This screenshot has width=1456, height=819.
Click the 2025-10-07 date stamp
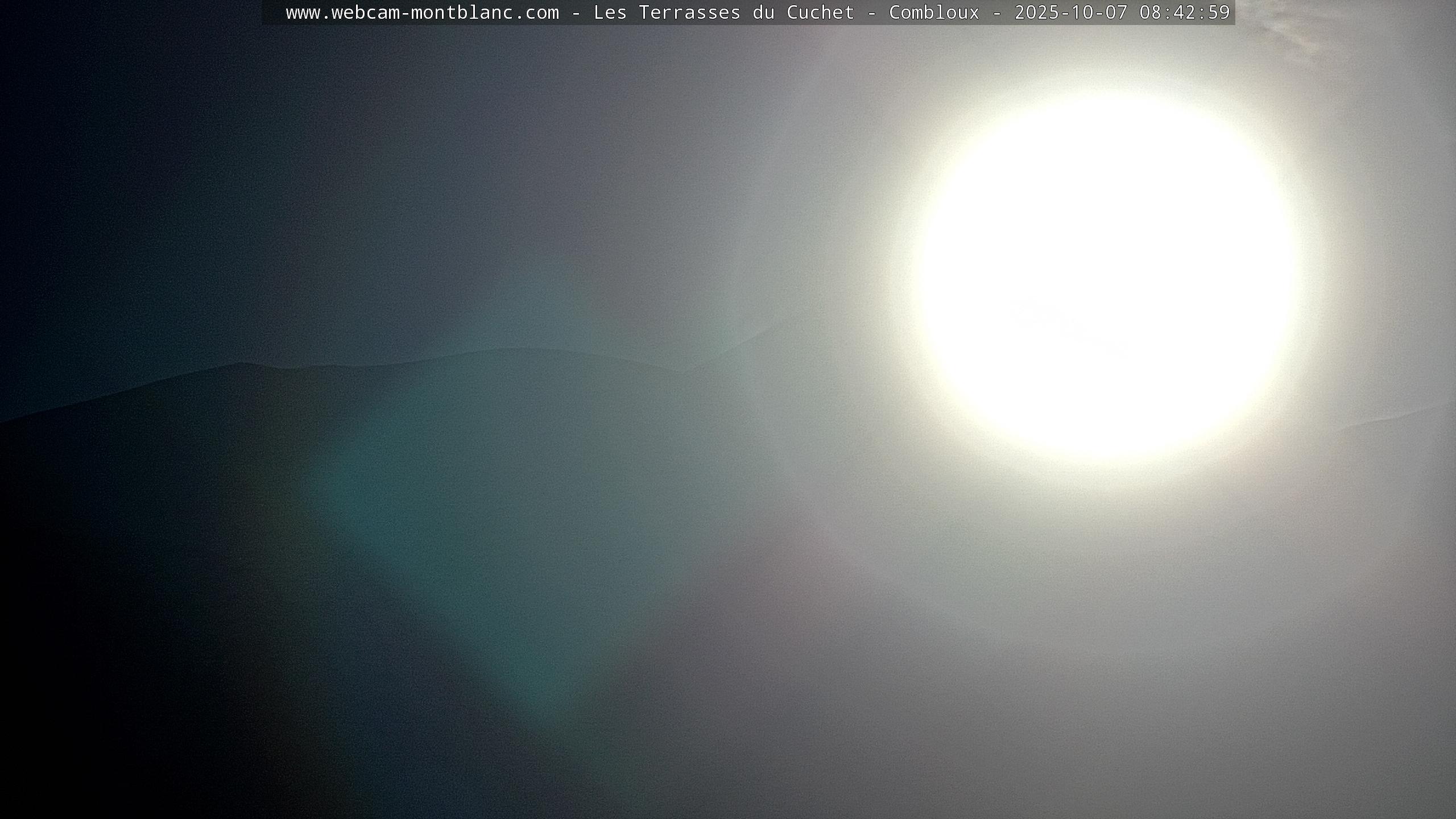[1071, 13]
